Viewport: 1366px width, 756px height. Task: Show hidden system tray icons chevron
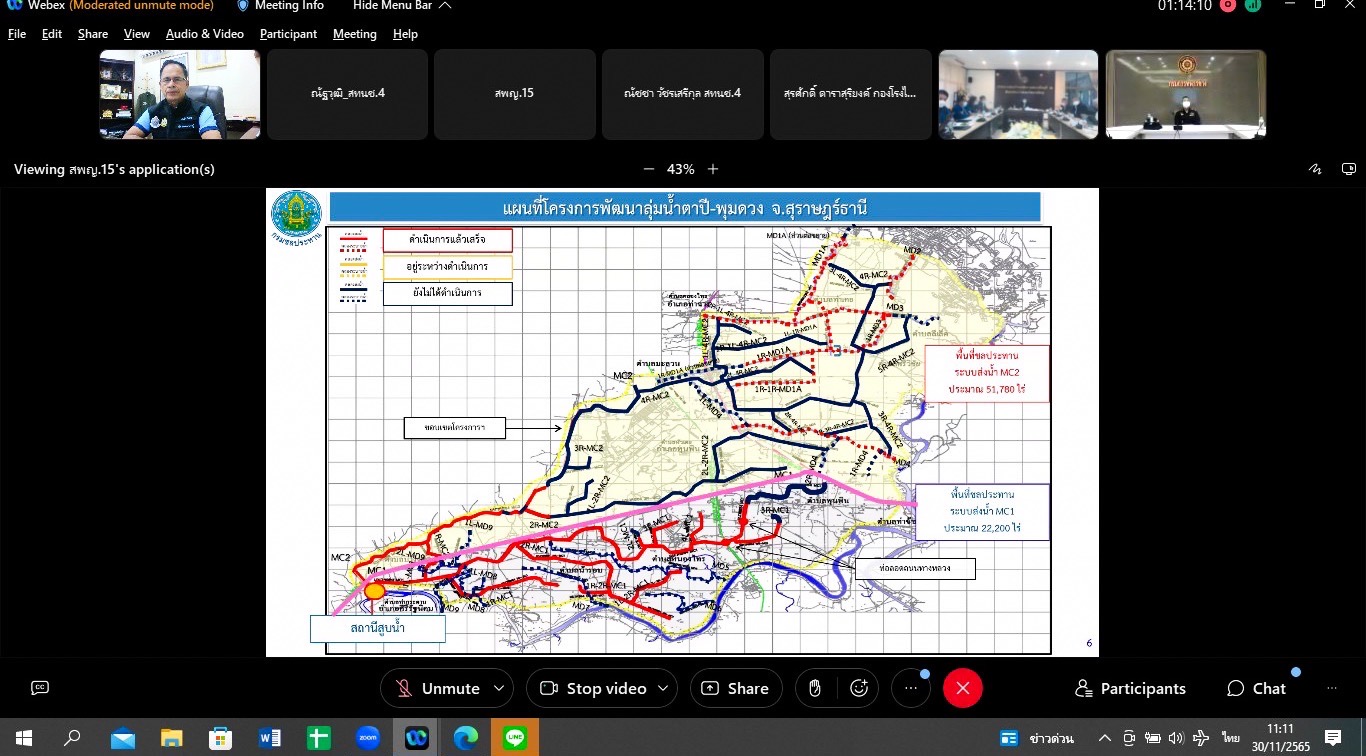coord(1104,738)
